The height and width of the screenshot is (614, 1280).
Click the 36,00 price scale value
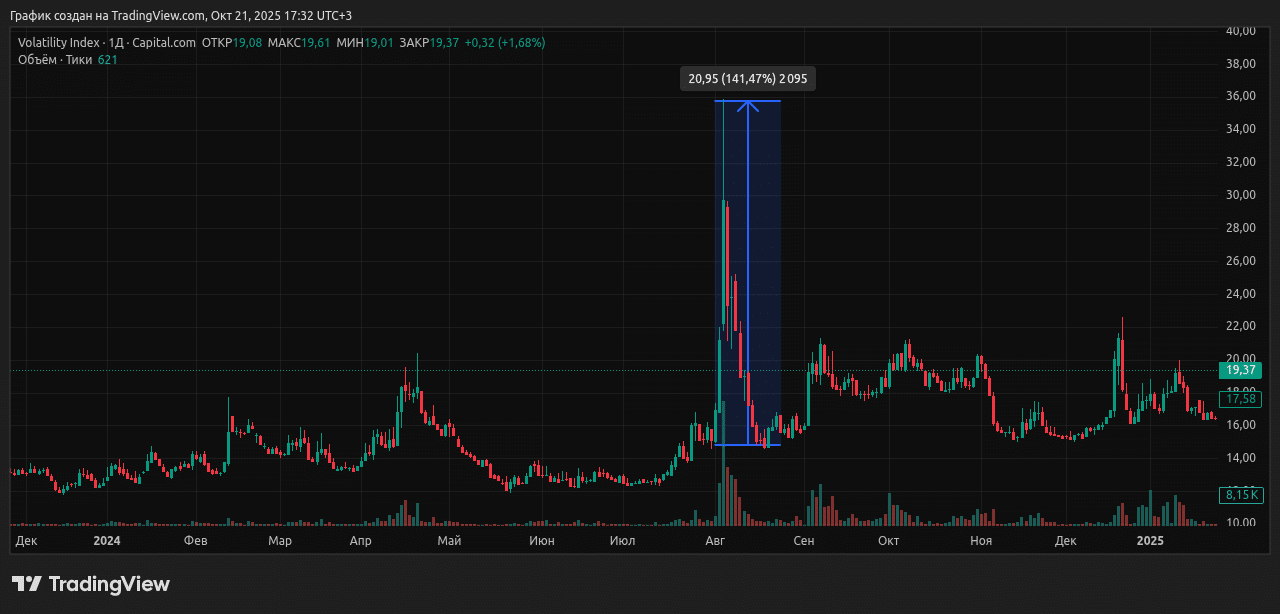point(1240,97)
